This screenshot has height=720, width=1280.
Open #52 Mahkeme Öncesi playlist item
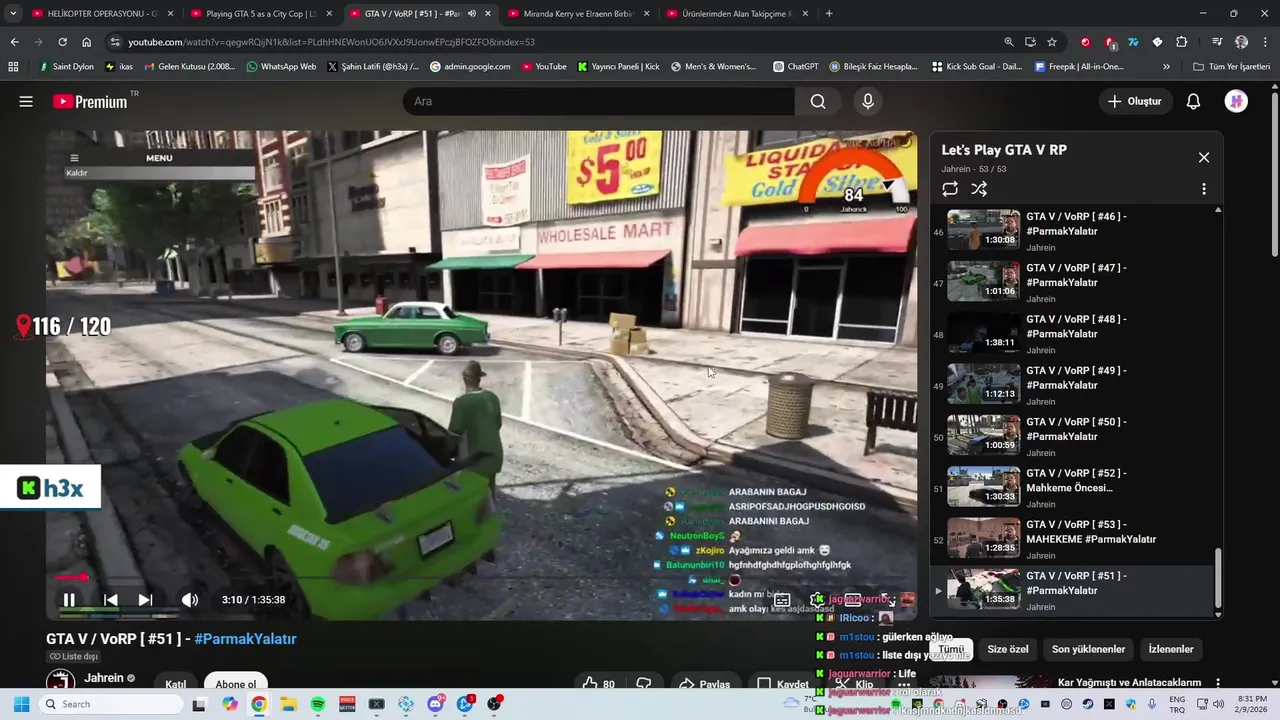[x=1075, y=488]
